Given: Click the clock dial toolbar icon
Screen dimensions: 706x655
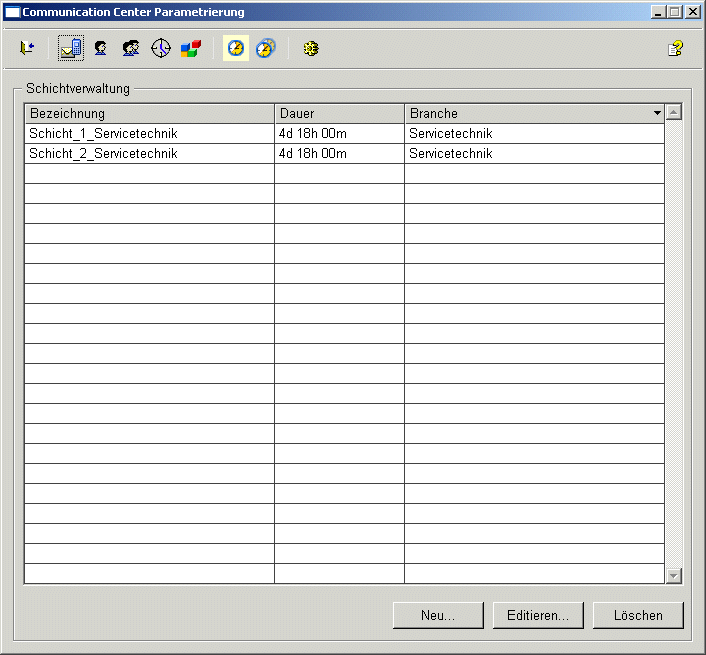Looking at the screenshot, I should tap(161, 48).
